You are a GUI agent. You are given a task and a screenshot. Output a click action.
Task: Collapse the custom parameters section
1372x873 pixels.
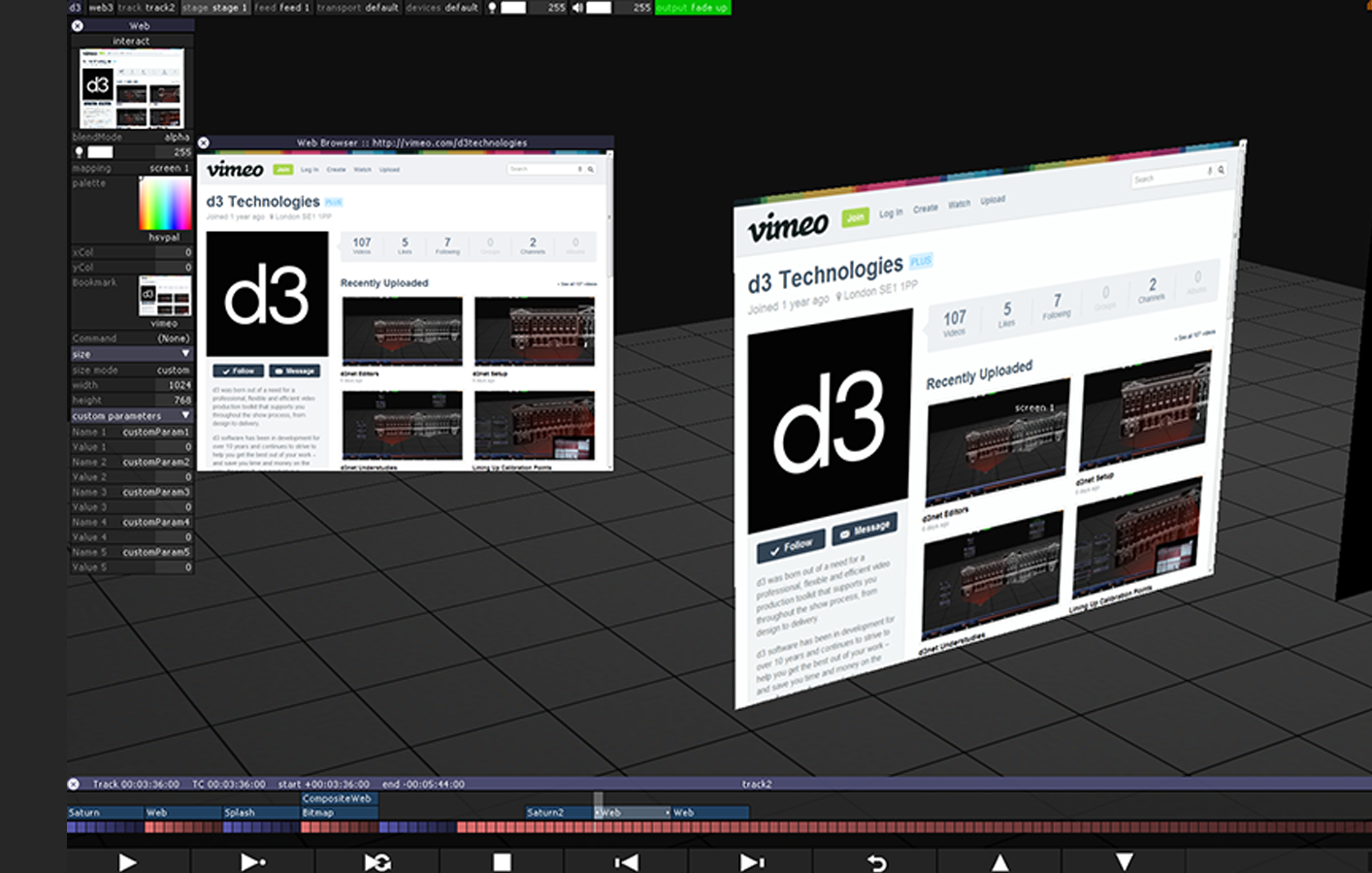tap(131, 416)
